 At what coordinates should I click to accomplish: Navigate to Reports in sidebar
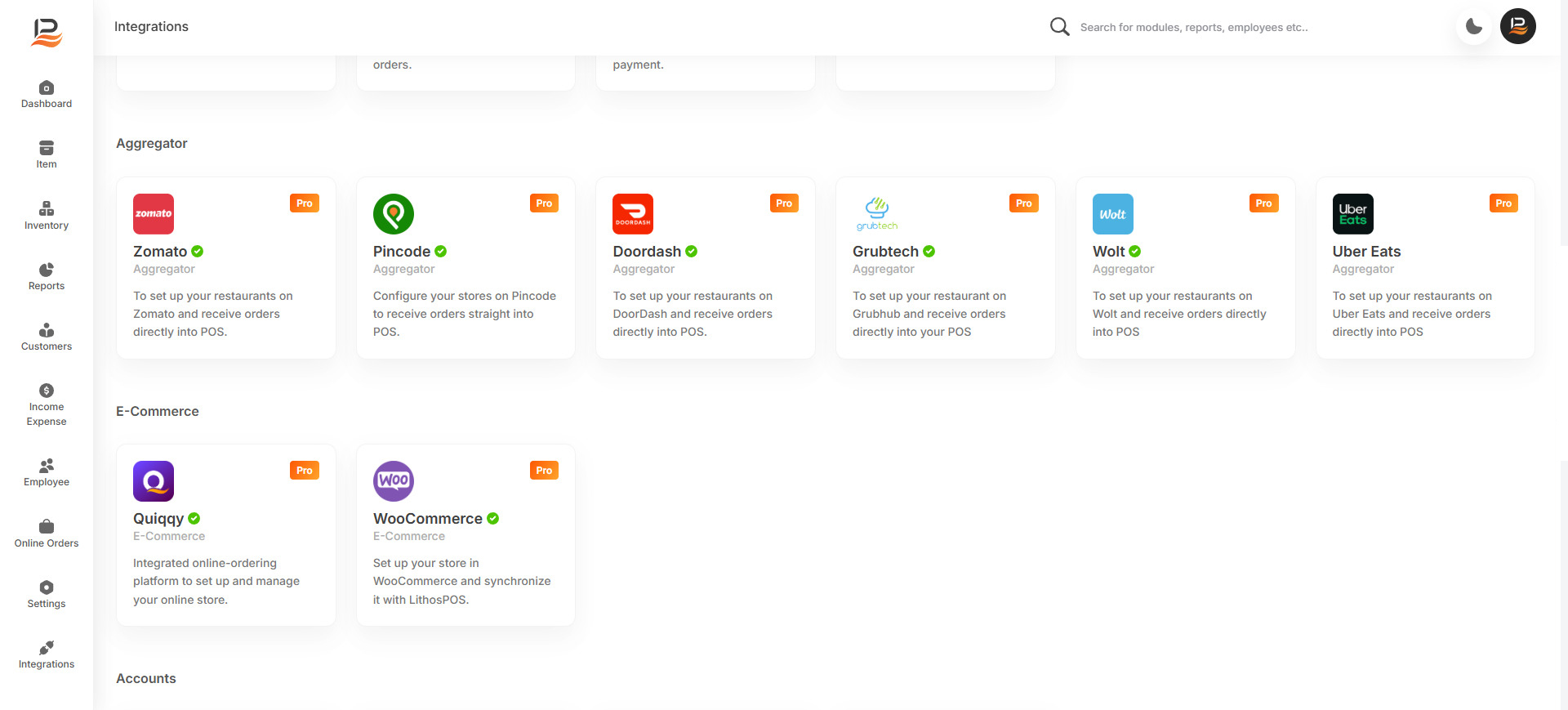[47, 276]
